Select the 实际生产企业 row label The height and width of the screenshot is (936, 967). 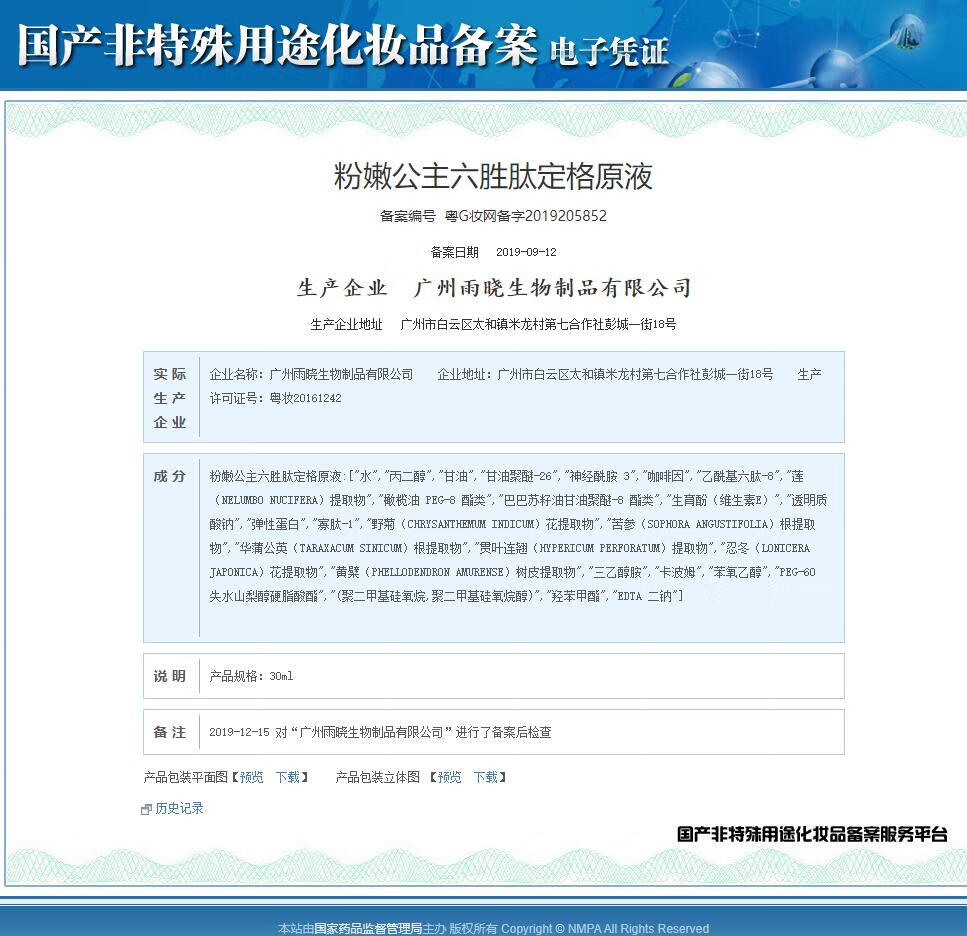click(170, 397)
